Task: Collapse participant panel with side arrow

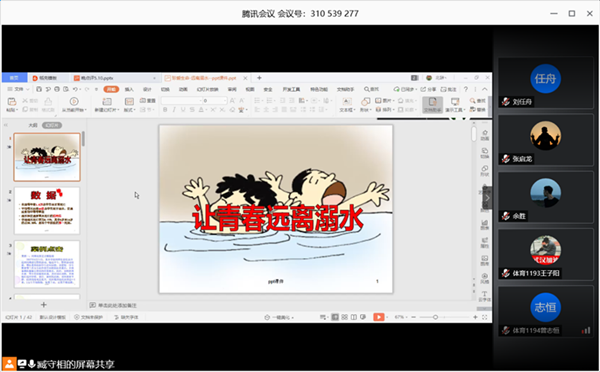Action: [x=487, y=198]
